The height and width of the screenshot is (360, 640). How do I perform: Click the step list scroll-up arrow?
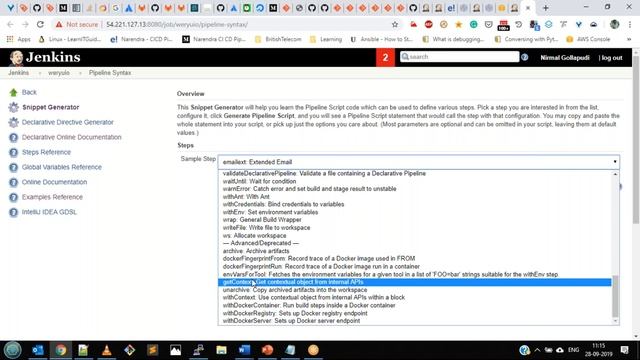[x=615, y=174]
